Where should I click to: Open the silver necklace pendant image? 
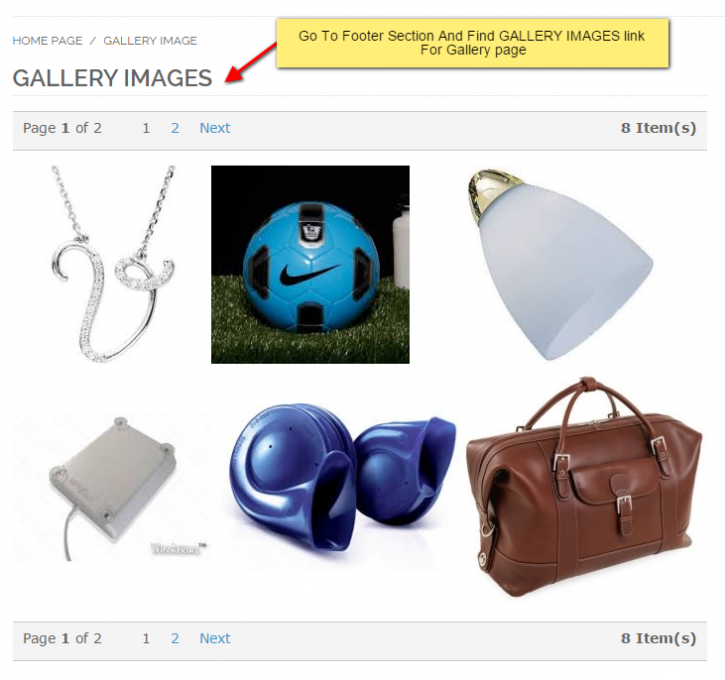pos(112,264)
